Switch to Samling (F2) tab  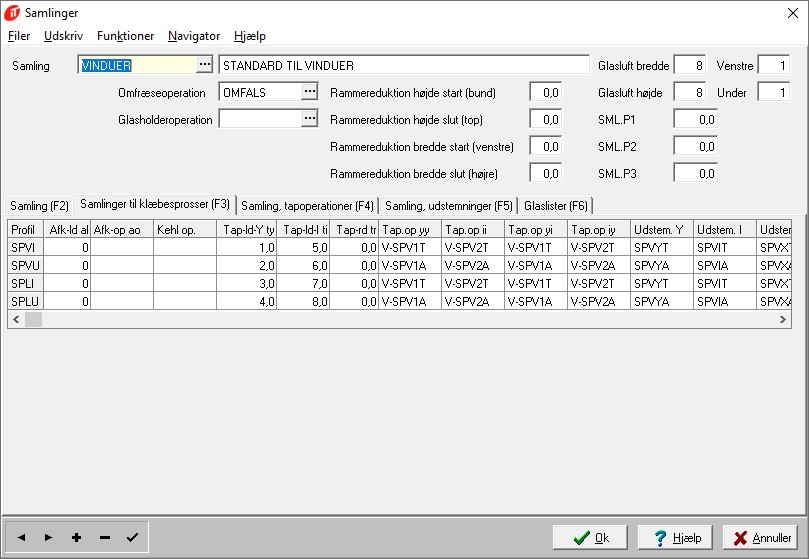click(x=39, y=205)
